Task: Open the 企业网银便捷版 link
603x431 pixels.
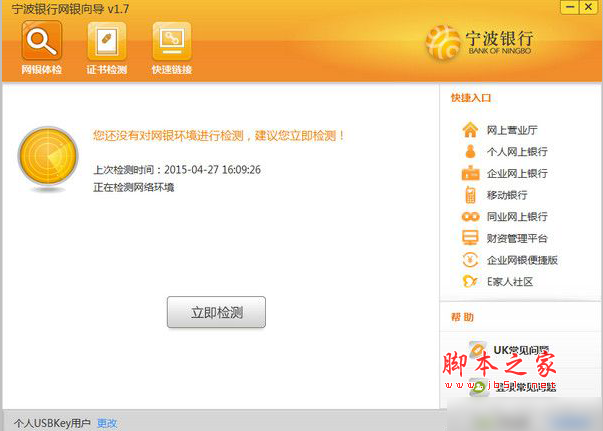Action: click(522, 260)
